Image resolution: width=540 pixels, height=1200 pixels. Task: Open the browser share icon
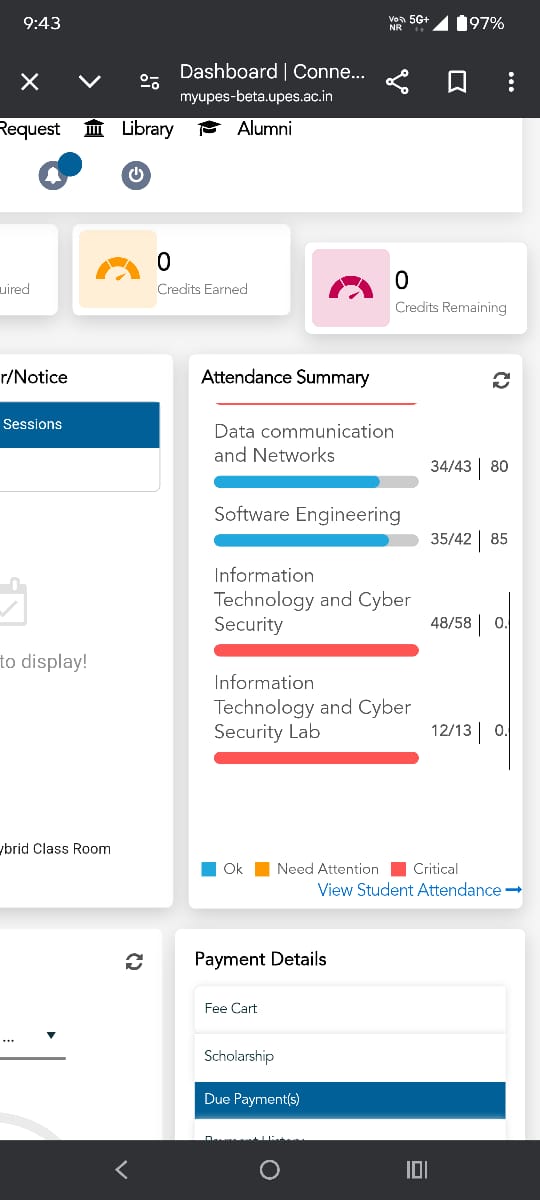(397, 82)
